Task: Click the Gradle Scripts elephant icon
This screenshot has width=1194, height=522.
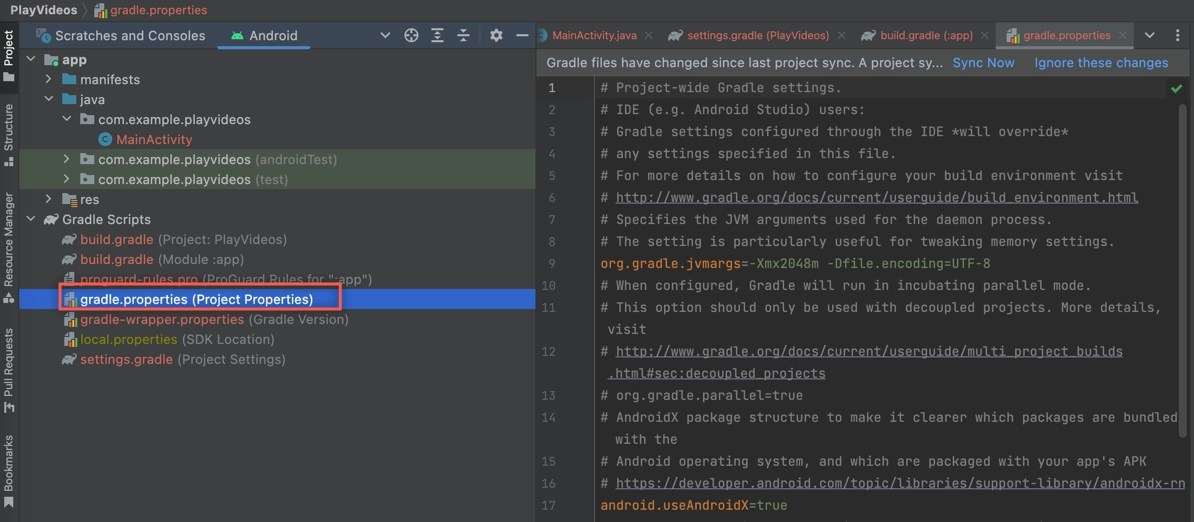Action: [52, 219]
